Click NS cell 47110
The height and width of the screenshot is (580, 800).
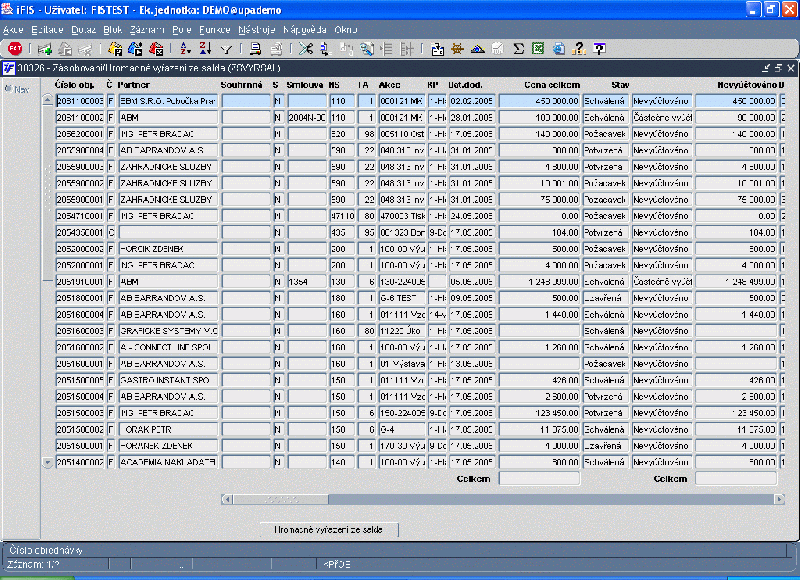coord(342,216)
